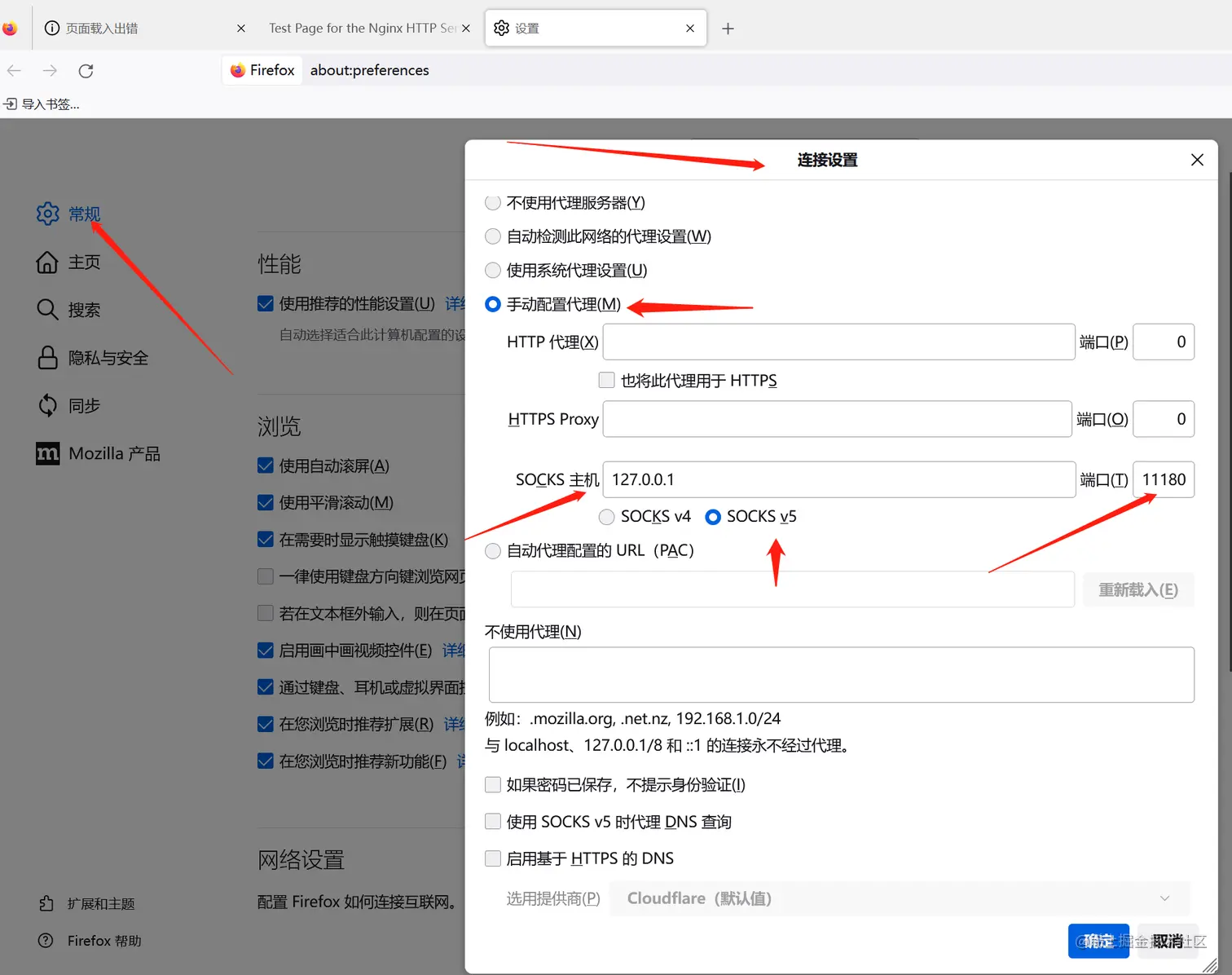Enable 使用 SOCKS v5 时代理 DNS 查询
Screen dimensions: 1232x975
click(493, 822)
